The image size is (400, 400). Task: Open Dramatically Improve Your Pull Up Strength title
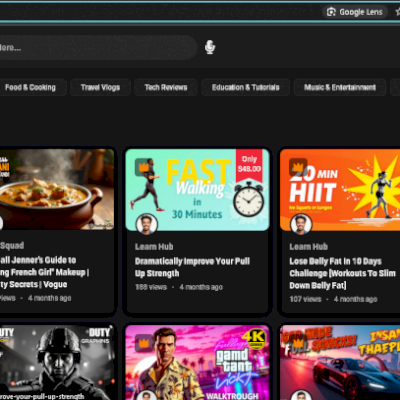[x=192, y=267]
